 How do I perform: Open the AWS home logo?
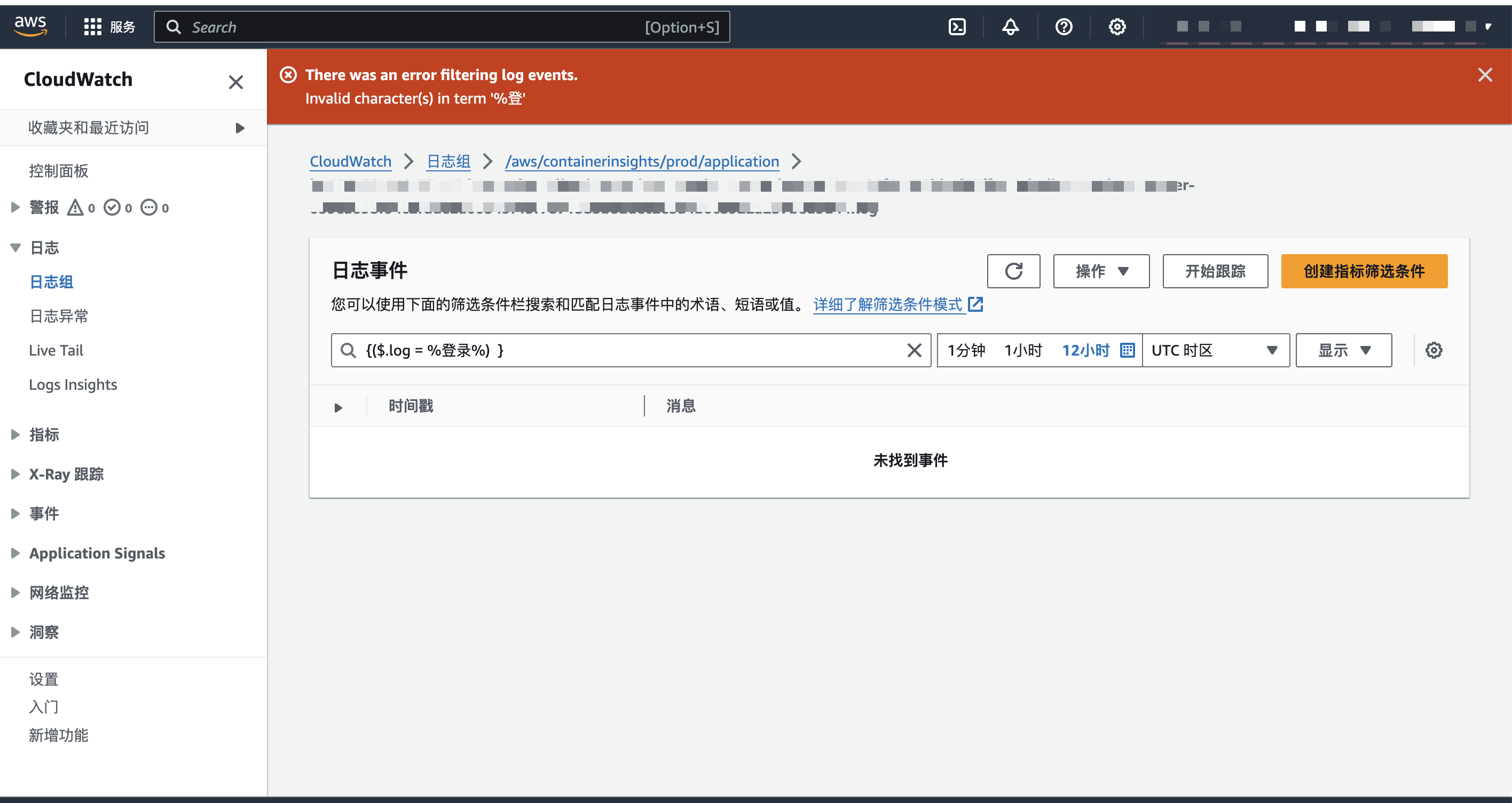click(30, 26)
